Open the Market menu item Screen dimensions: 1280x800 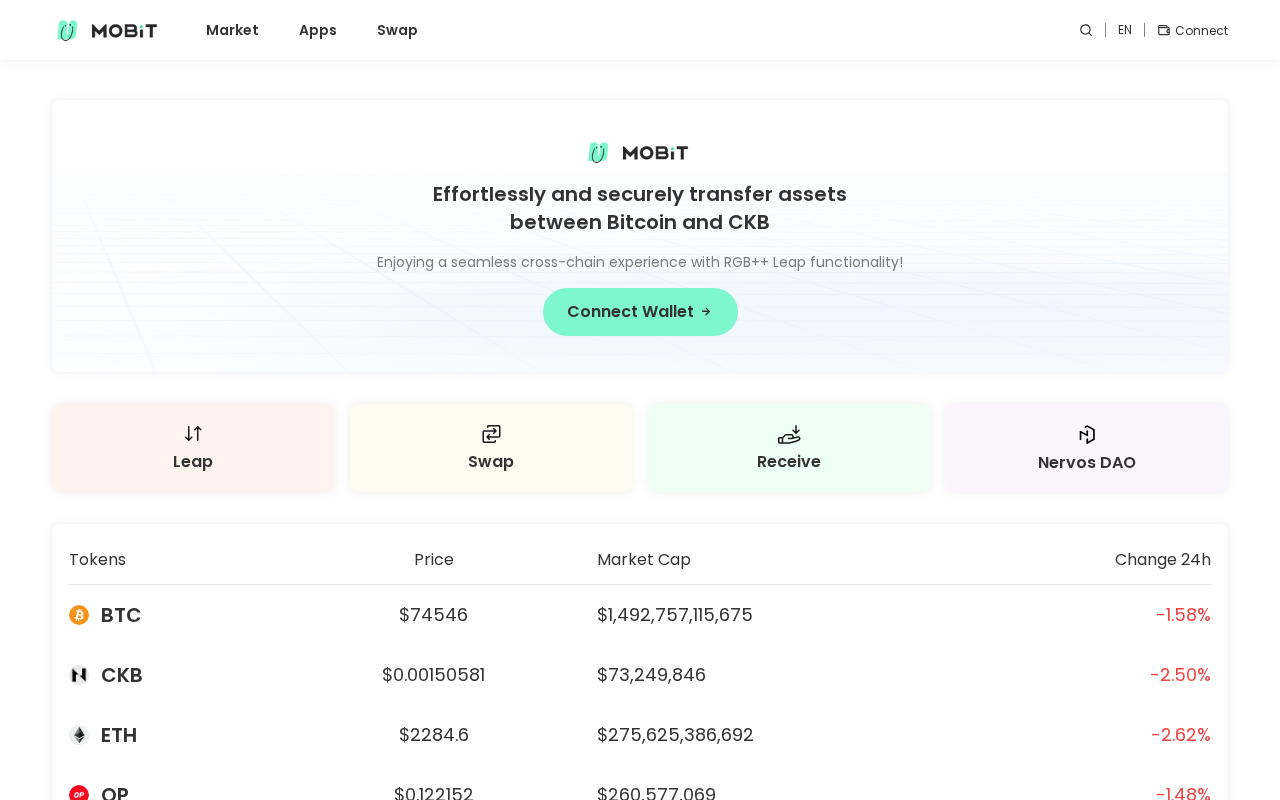point(232,30)
